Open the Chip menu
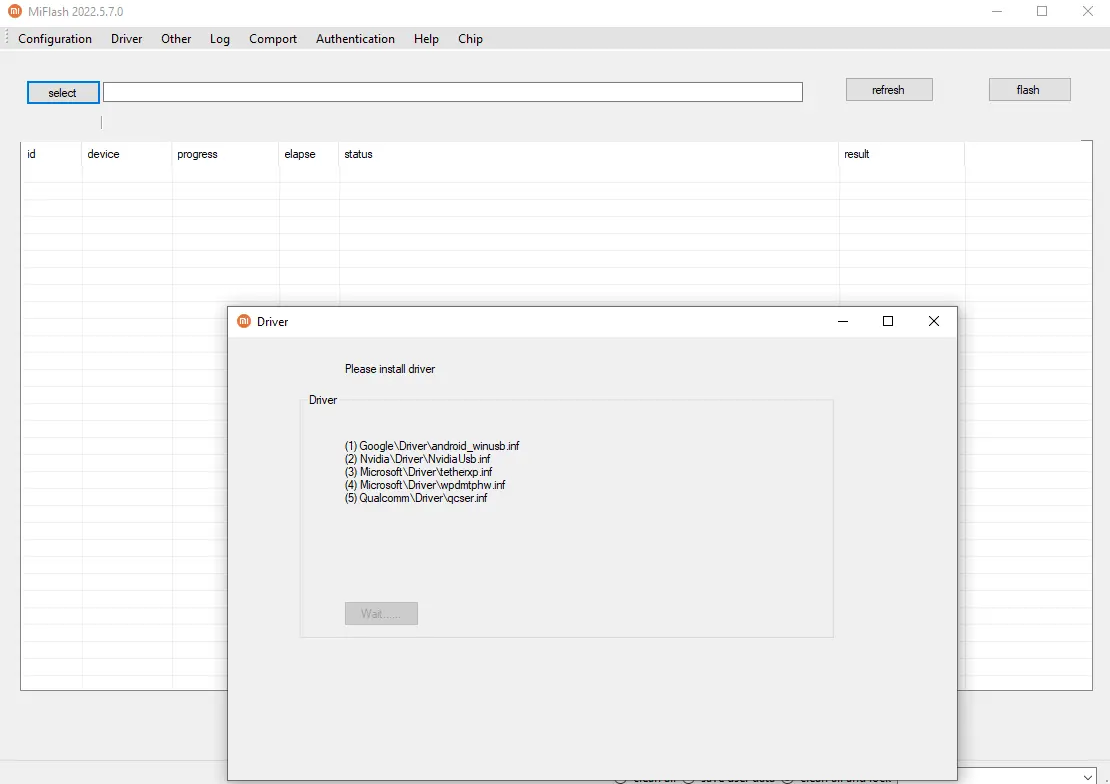Viewport: 1110px width, 784px height. pyautogui.click(x=470, y=39)
